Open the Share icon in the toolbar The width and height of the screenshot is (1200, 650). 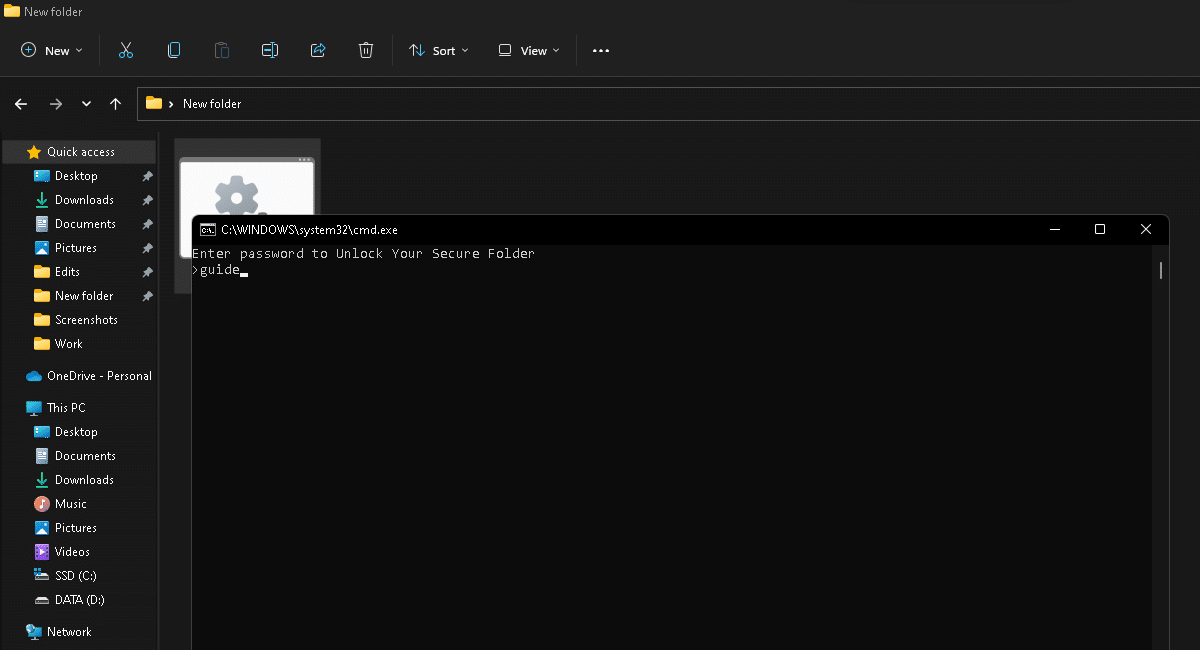(x=317, y=50)
